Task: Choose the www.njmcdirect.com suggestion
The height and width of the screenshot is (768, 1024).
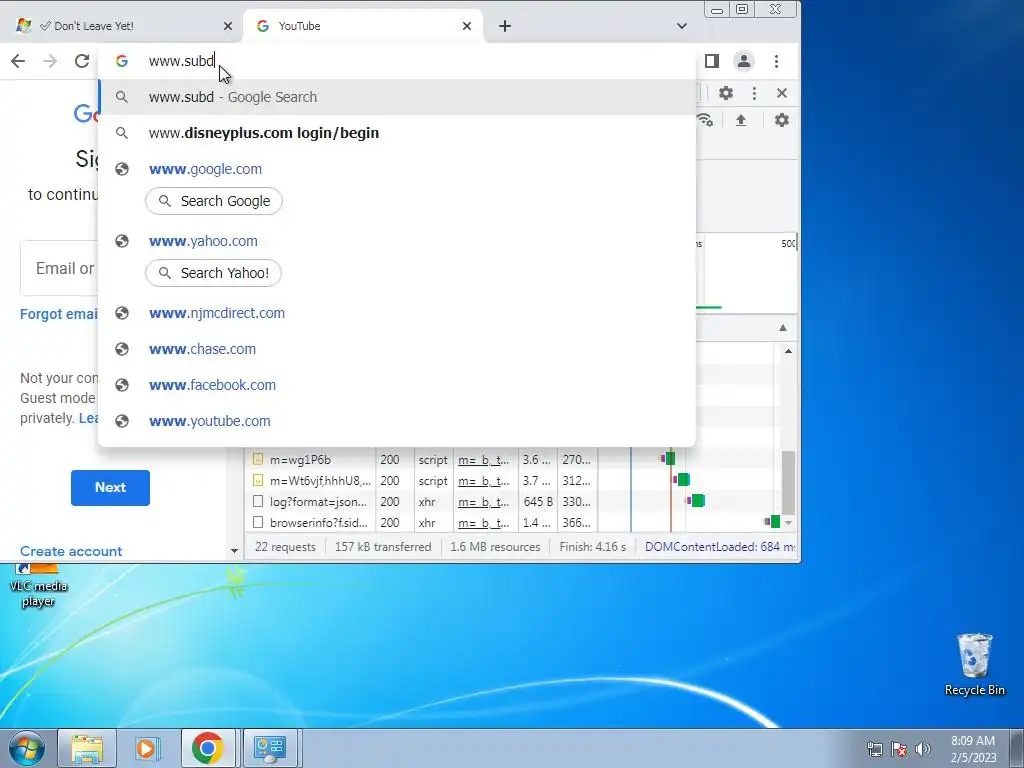Action: click(x=397, y=313)
